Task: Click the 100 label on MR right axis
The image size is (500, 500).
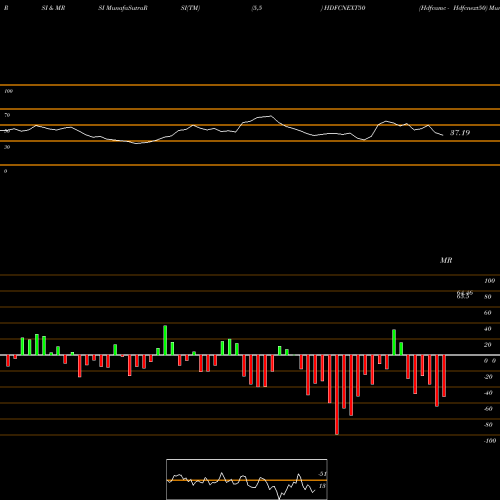Action: pos(489,281)
